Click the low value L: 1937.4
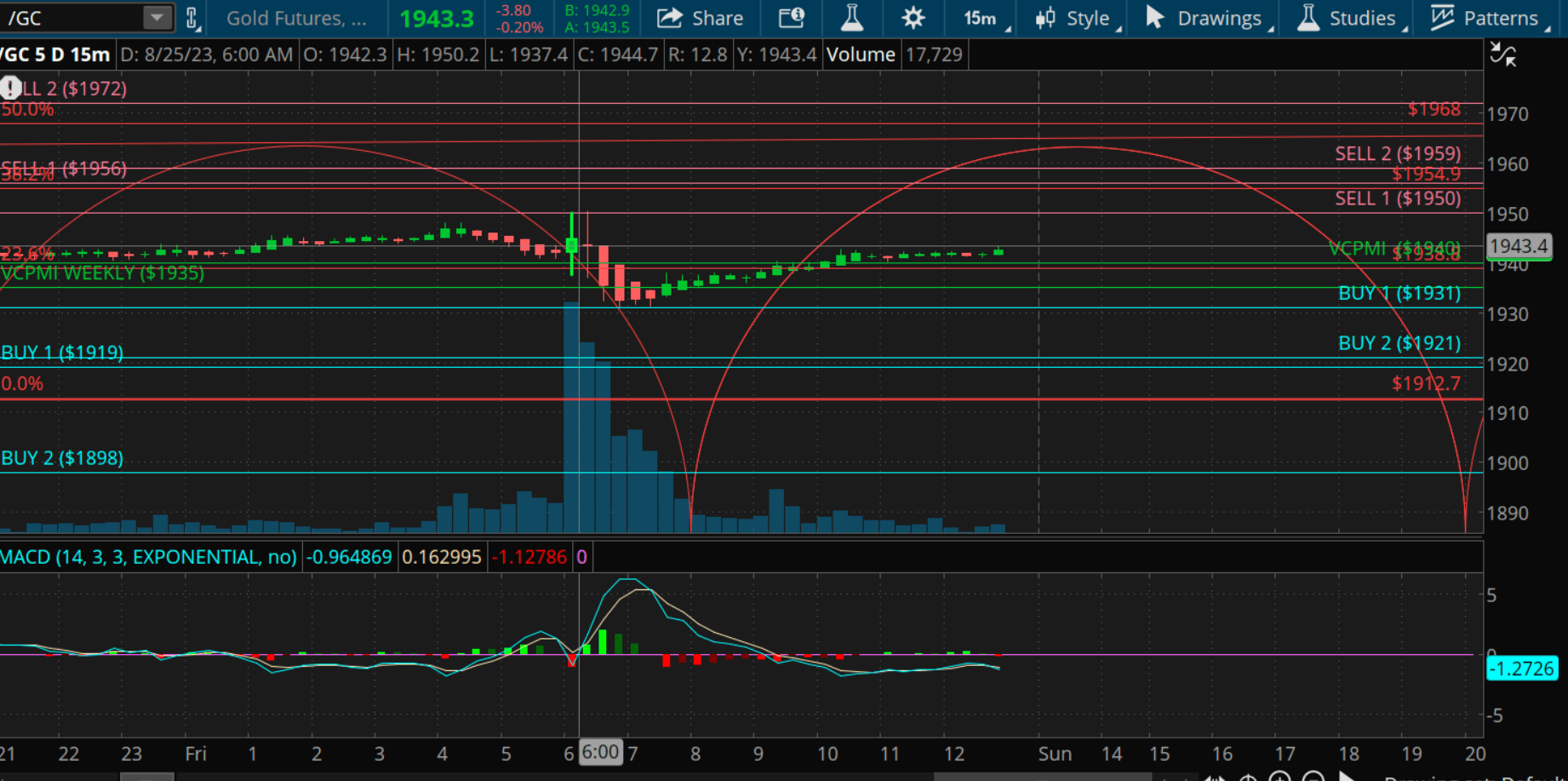This screenshot has width=1568, height=781. pyautogui.click(x=528, y=55)
